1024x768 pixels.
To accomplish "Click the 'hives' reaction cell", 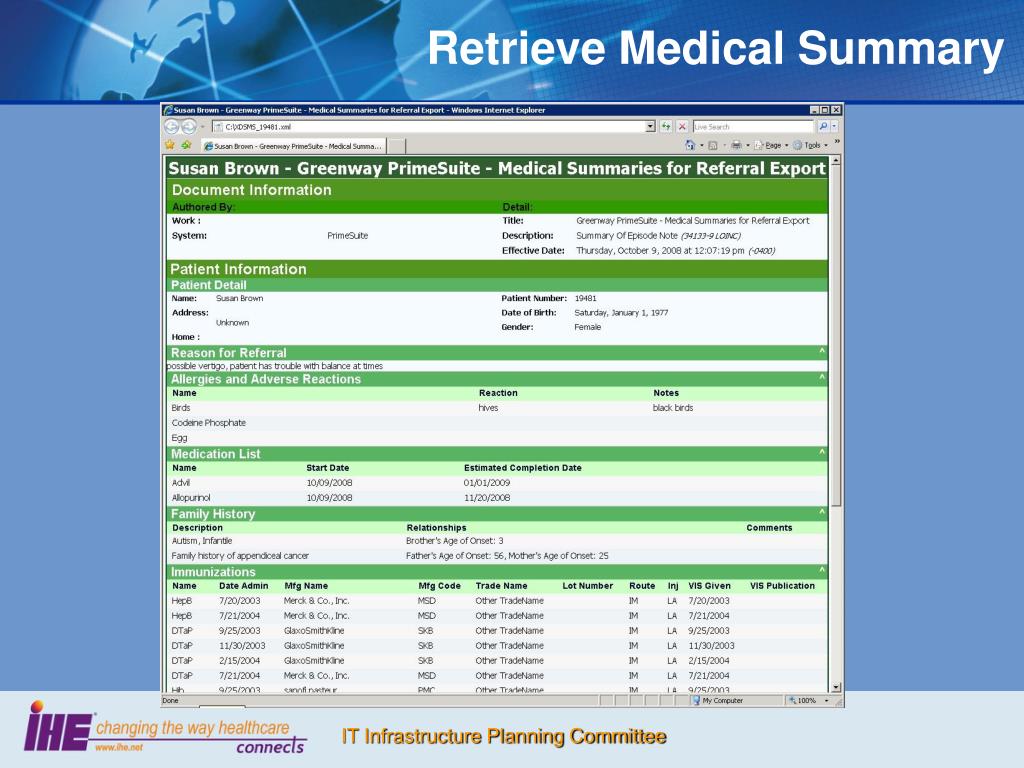I will (x=488, y=408).
